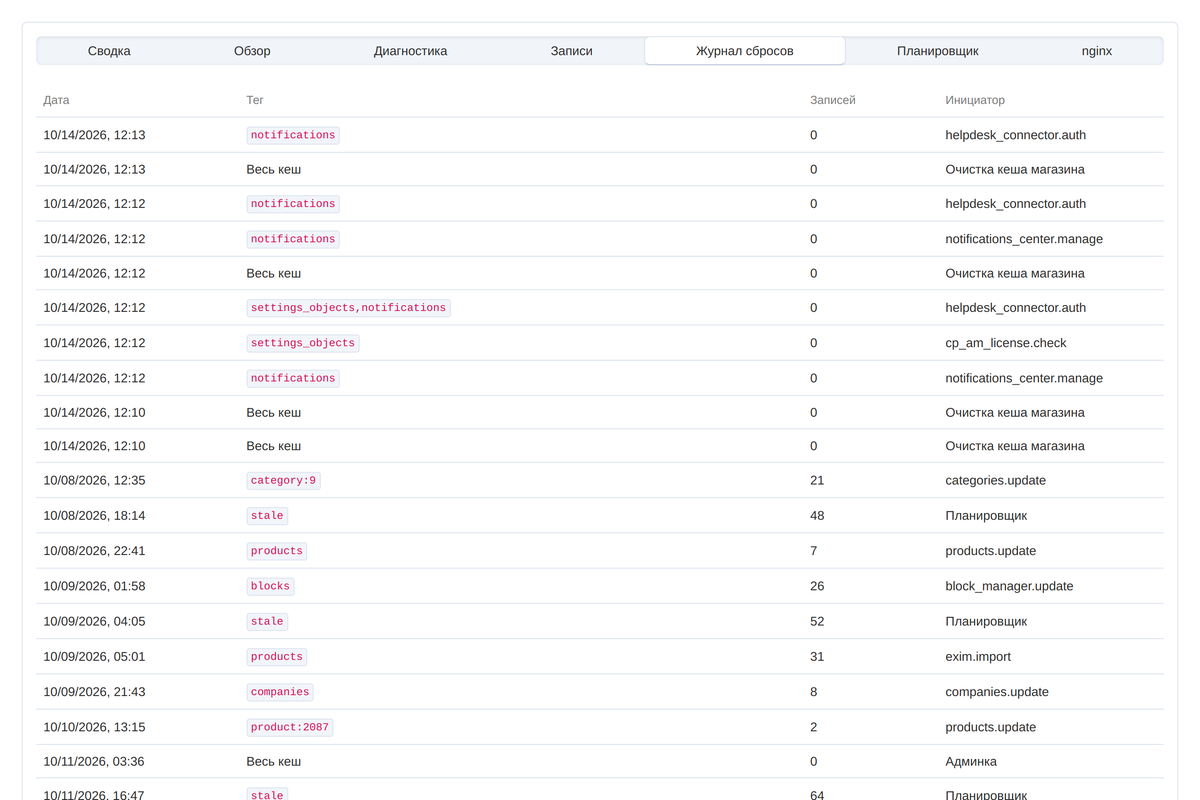Click the Записей column header
The height and width of the screenshot is (800, 1200).
pos(833,100)
